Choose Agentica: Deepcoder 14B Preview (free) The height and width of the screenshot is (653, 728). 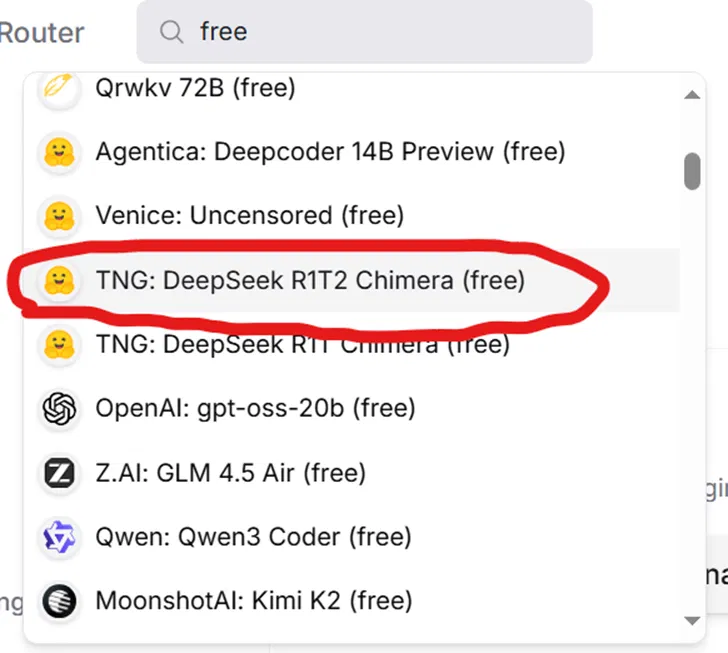tap(330, 152)
